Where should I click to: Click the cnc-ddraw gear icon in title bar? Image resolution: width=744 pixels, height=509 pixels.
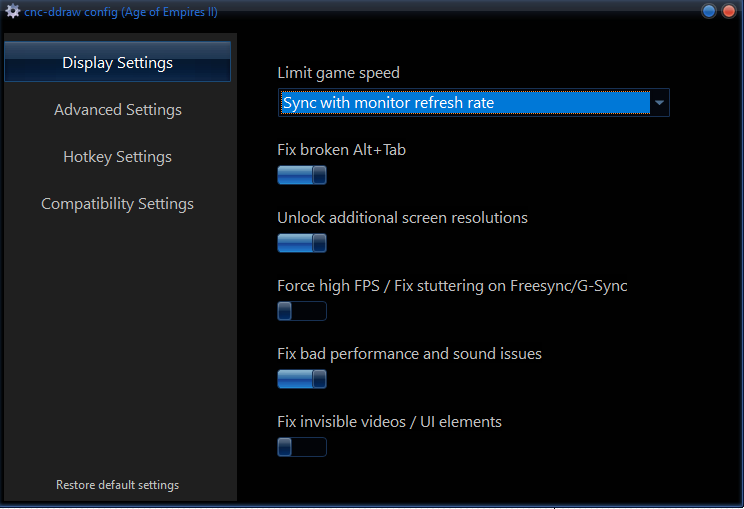[x=13, y=12]
